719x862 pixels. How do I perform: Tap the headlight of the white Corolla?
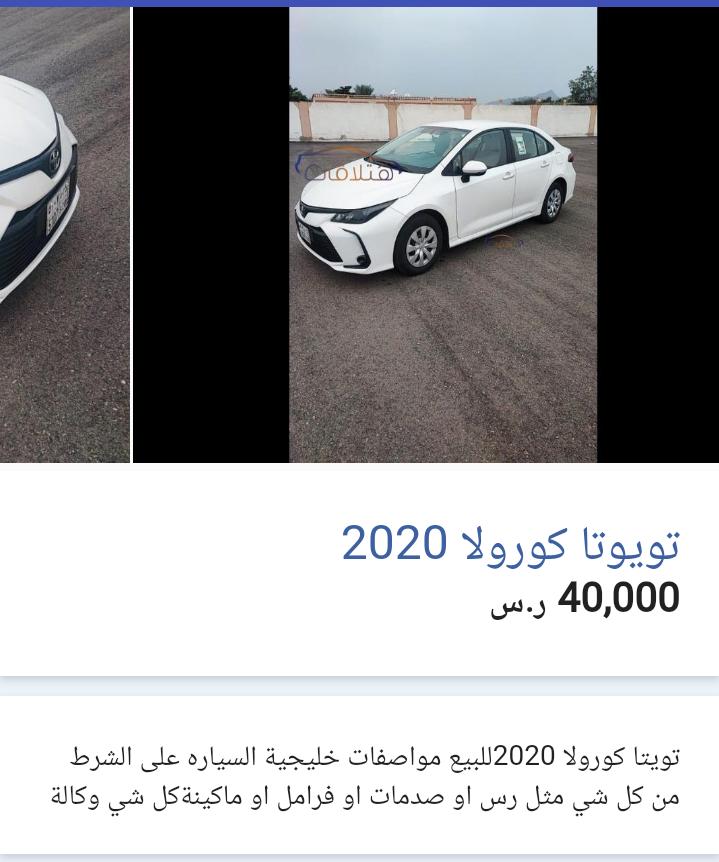(362, 213)
